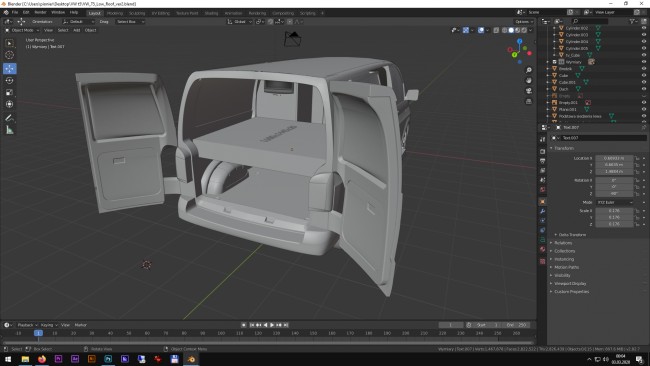Click the timeline Playback button

27,325
